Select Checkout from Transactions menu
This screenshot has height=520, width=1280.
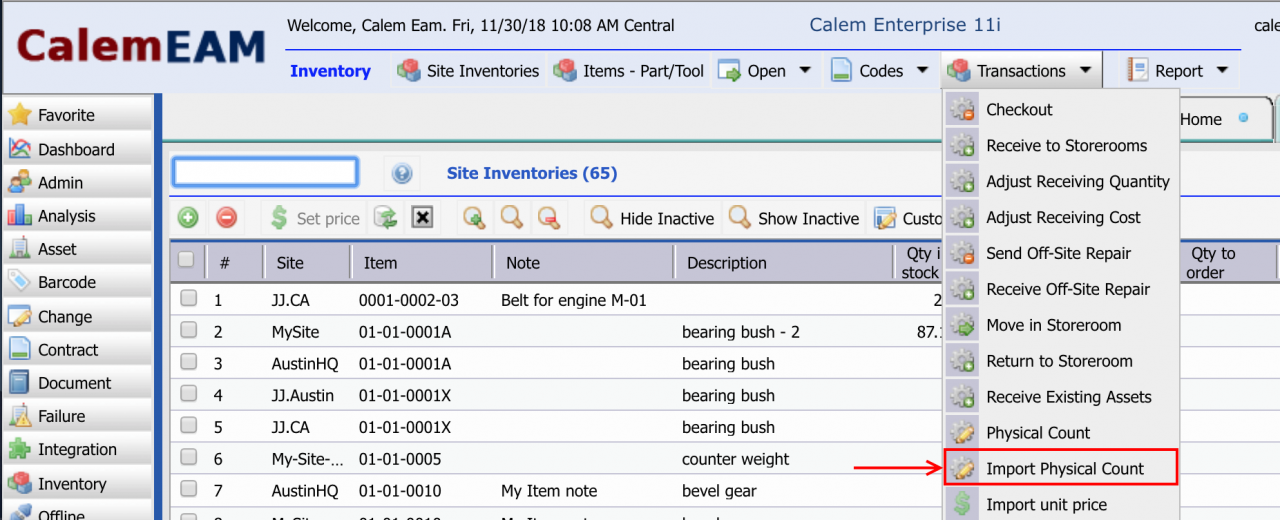(1061, 110)
